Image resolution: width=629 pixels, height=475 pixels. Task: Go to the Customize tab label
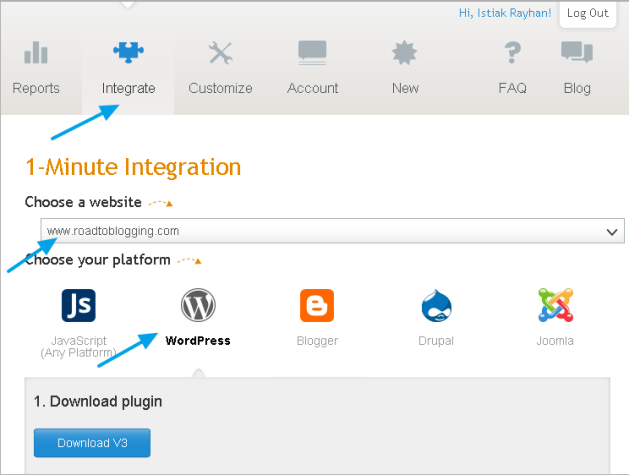coord(221,88)
